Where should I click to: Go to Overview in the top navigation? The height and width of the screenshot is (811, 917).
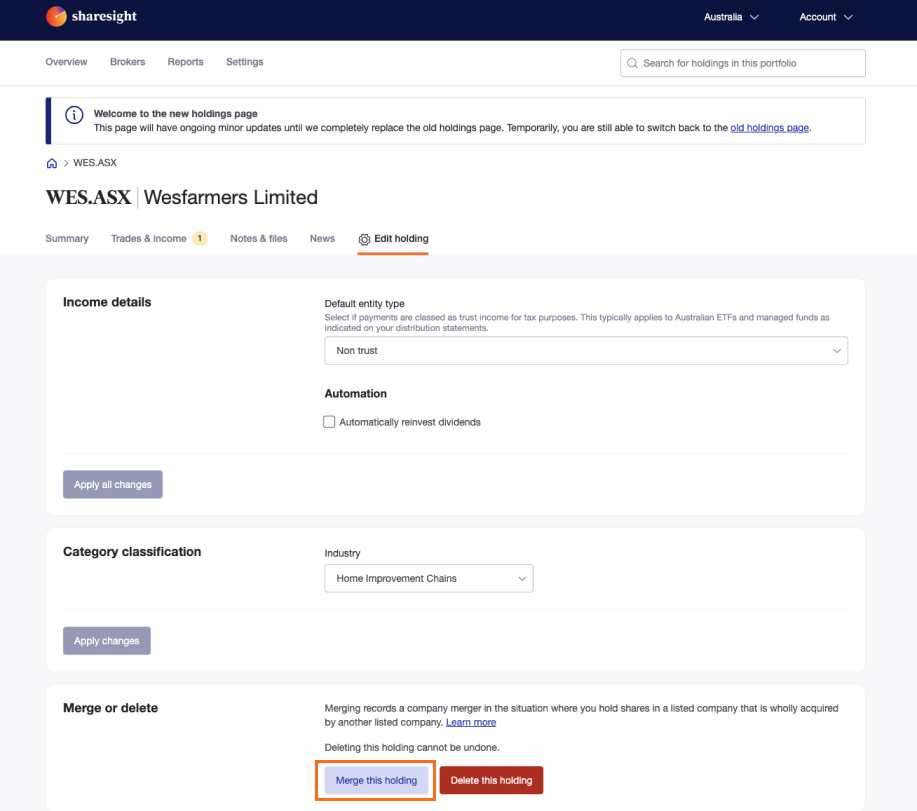pyautogui.click(x=66, y=62)
